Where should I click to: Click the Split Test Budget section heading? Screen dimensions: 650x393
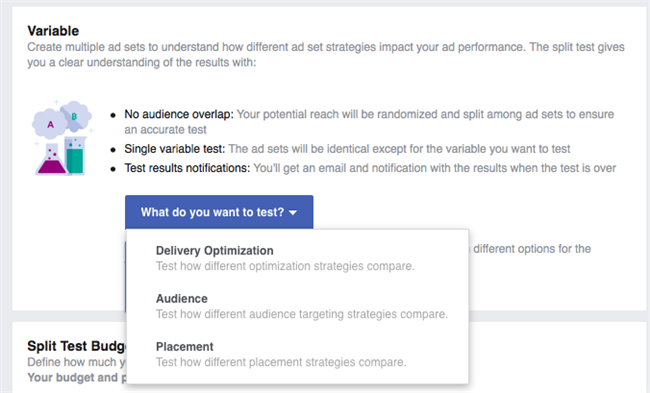tap(77, 346)
